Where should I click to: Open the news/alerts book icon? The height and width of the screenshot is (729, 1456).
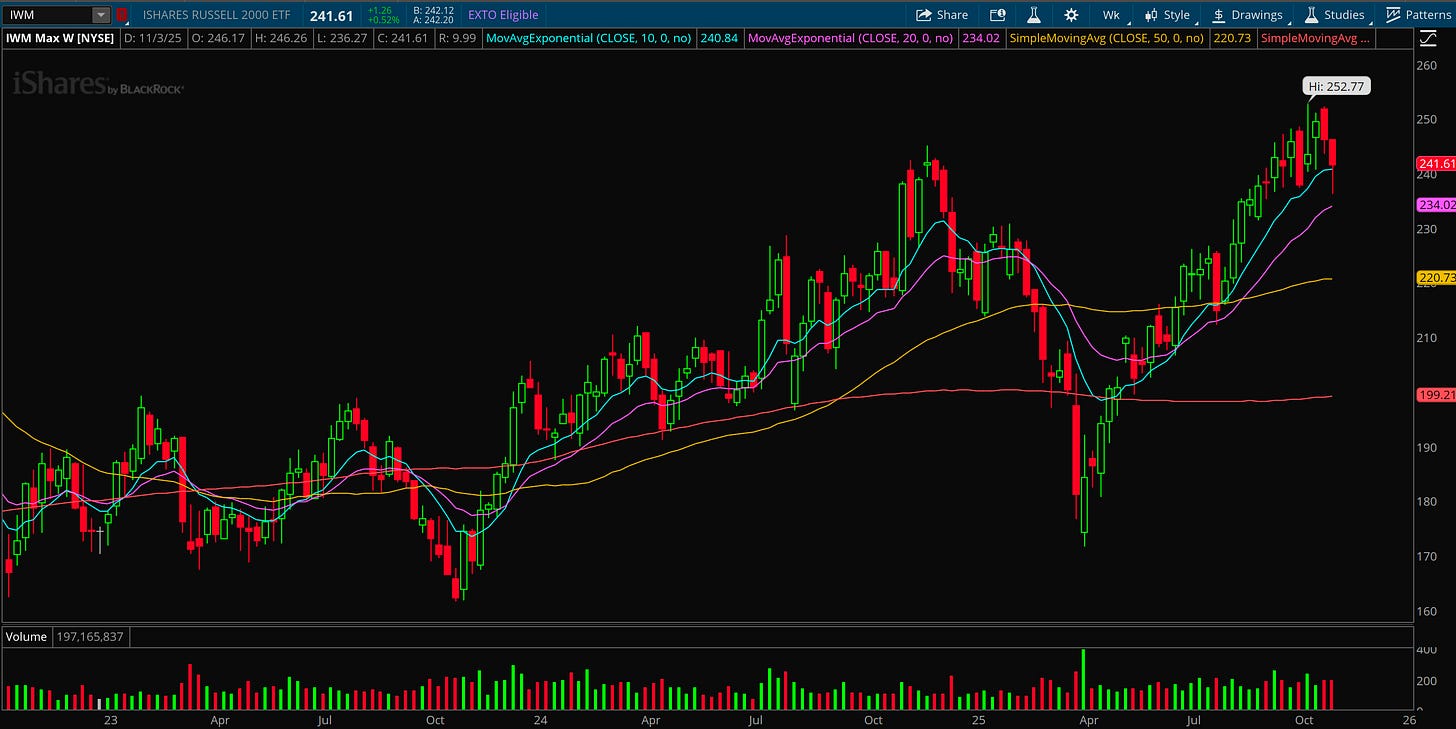997,15
